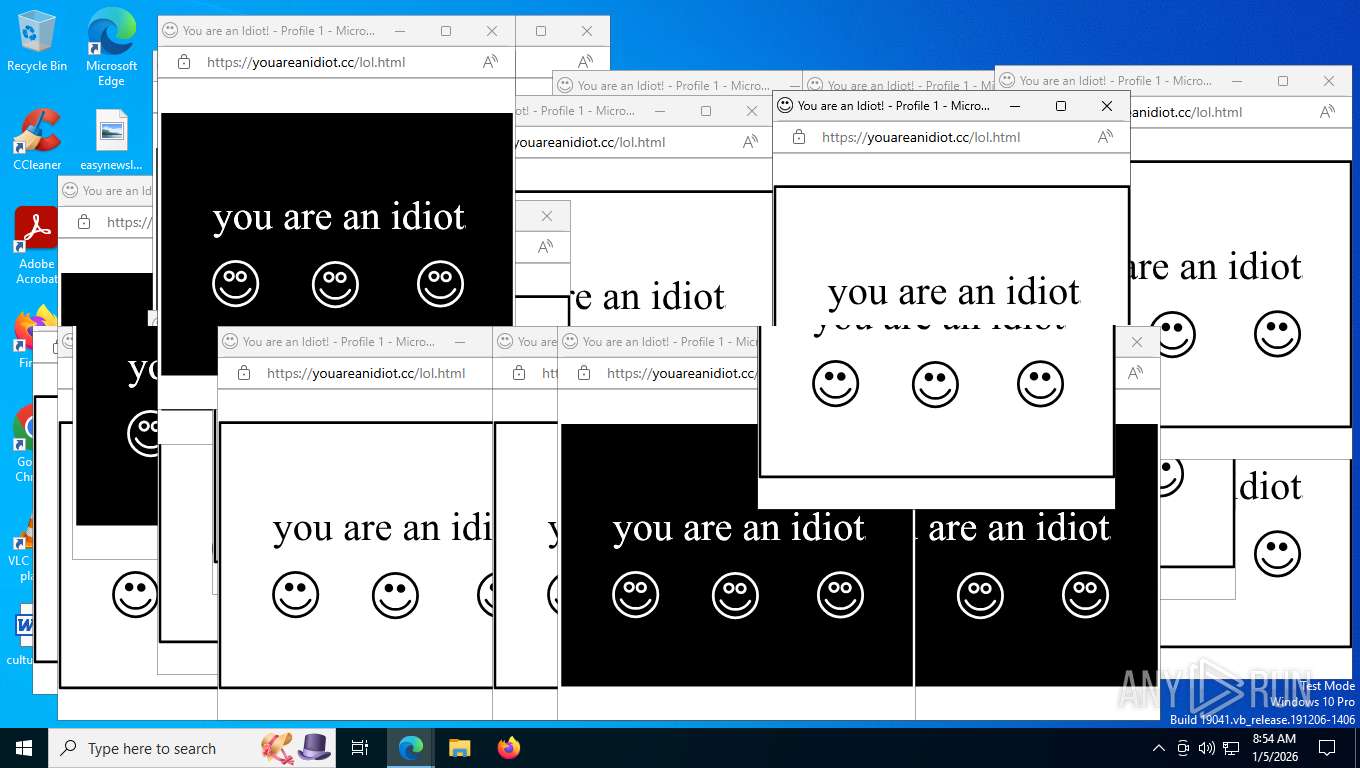The height and width of the screenshot is (768, 1360).
Task: Click the address URL in the lower-left white-page window
Action: 366,373
